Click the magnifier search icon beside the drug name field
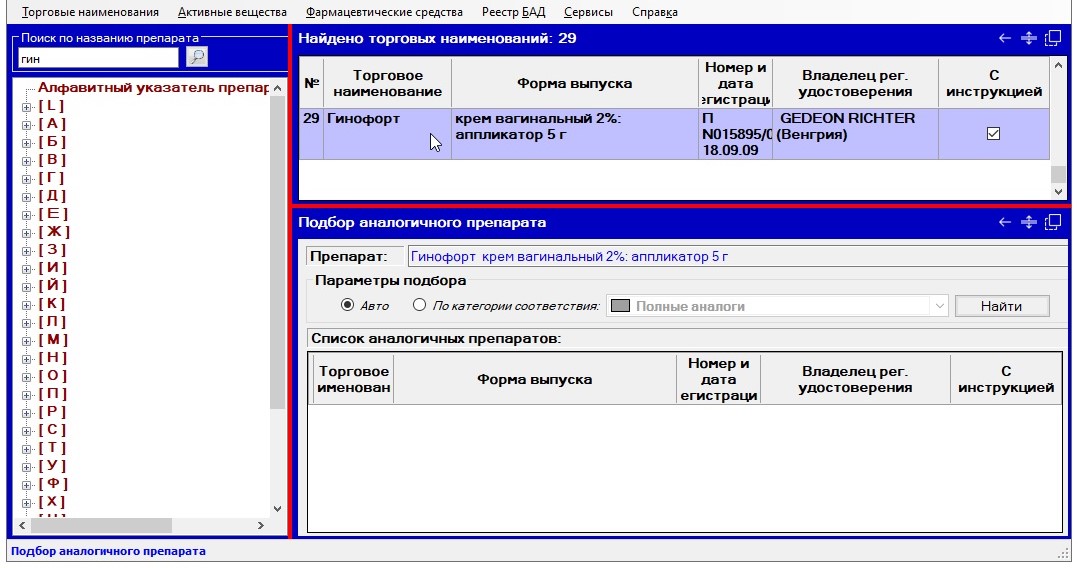This screenshot has height=568, width=1078. pos(197,57)
